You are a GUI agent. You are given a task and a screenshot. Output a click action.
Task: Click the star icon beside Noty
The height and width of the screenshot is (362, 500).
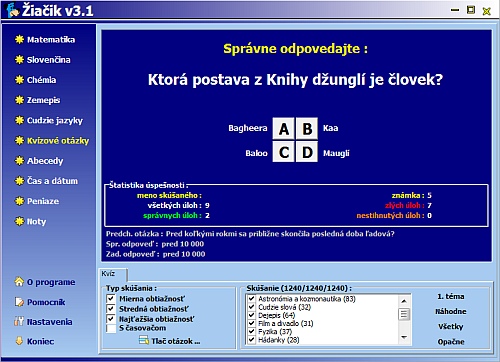[x=19, y=221]
